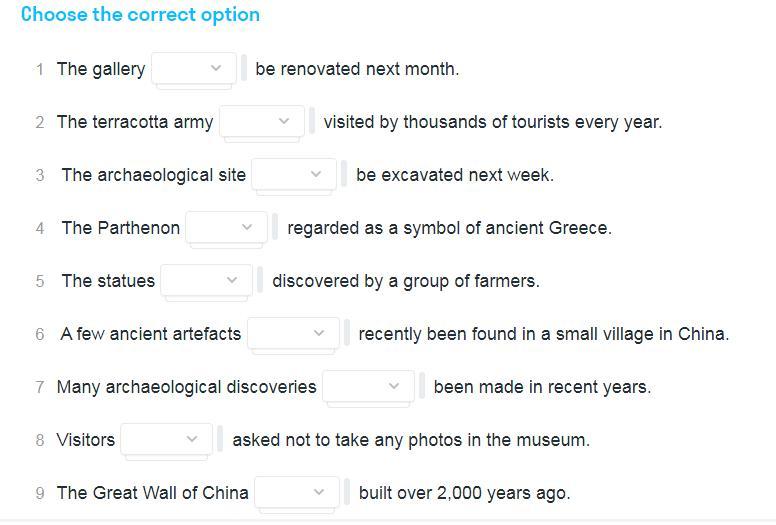Expand the dropdown after 'The terracotta army'
Viewport: 776px width, 525px height.
pyautogui.click(x=262, y=122)
